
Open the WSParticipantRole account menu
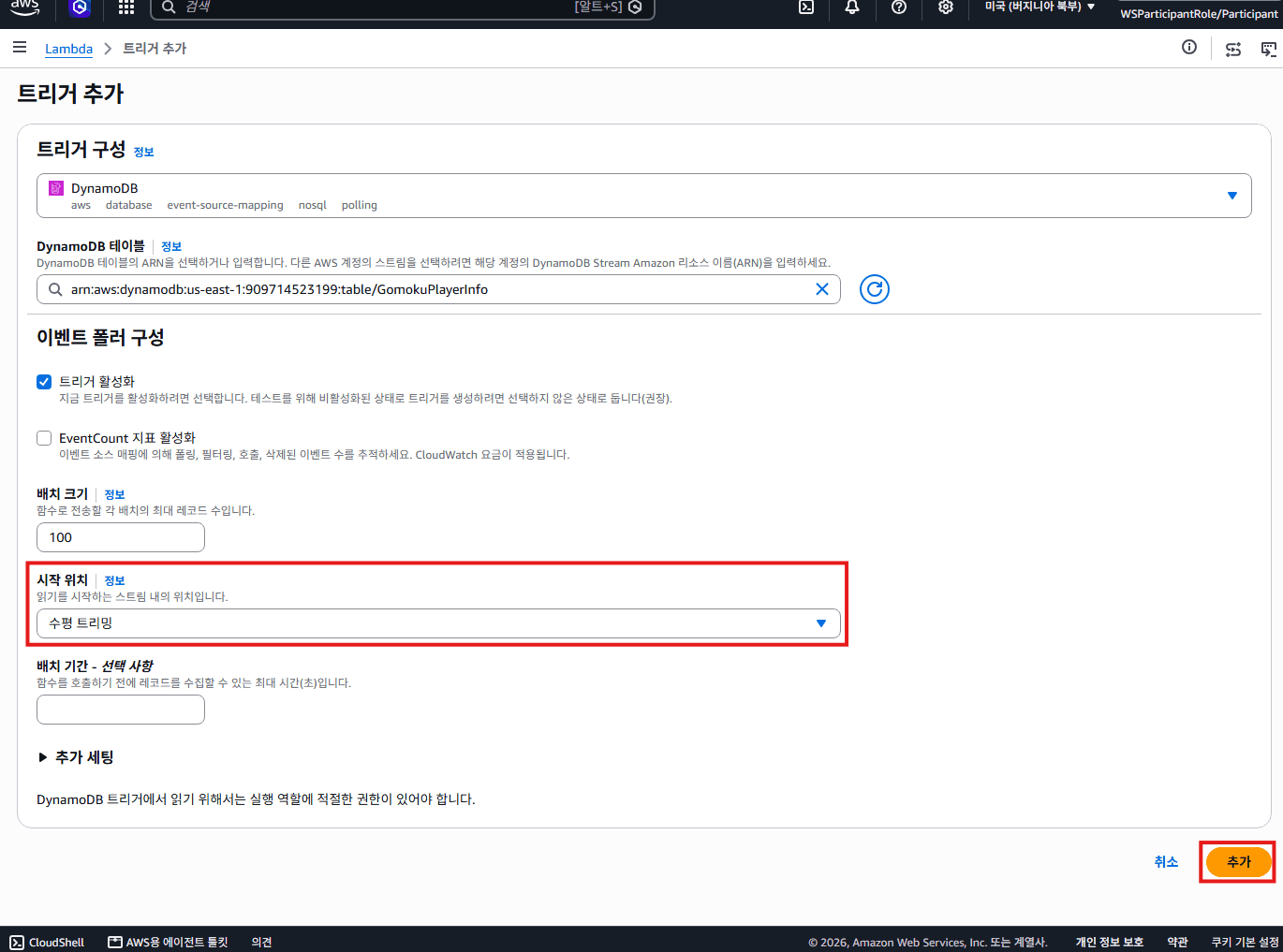click(x=1199, y=13)
